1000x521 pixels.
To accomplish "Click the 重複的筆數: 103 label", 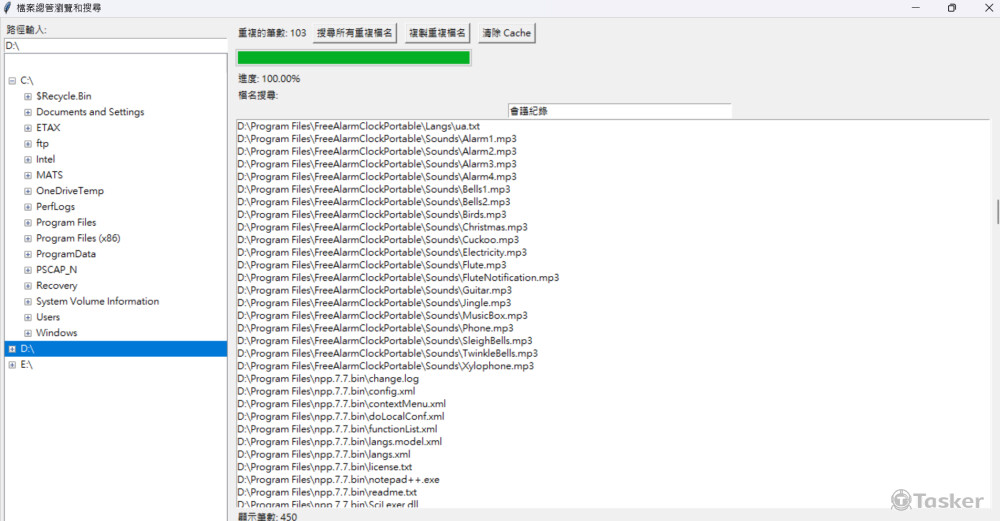I will pos(272,33).
